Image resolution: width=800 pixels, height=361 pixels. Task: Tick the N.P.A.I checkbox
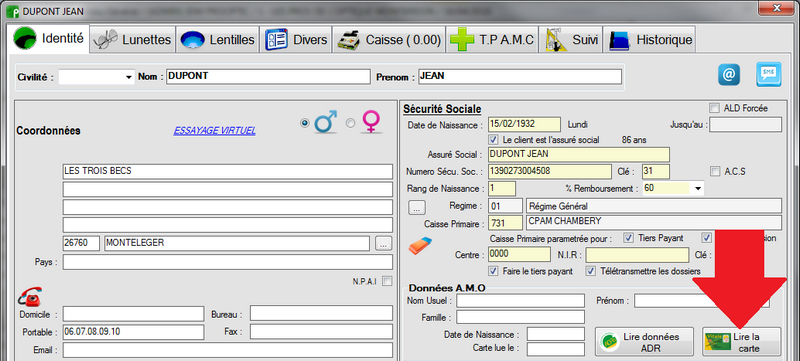pyautogui.click(x=388, y=280)
